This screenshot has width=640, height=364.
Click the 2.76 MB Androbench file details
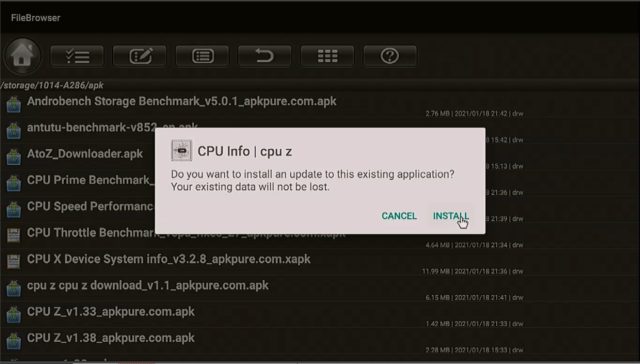tap(474, 113)
